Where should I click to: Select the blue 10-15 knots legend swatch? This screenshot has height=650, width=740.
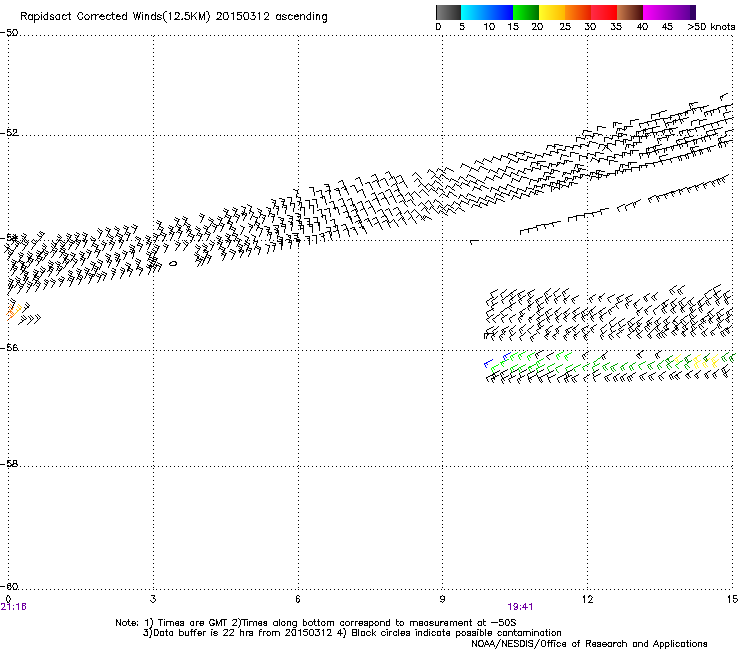500,12
